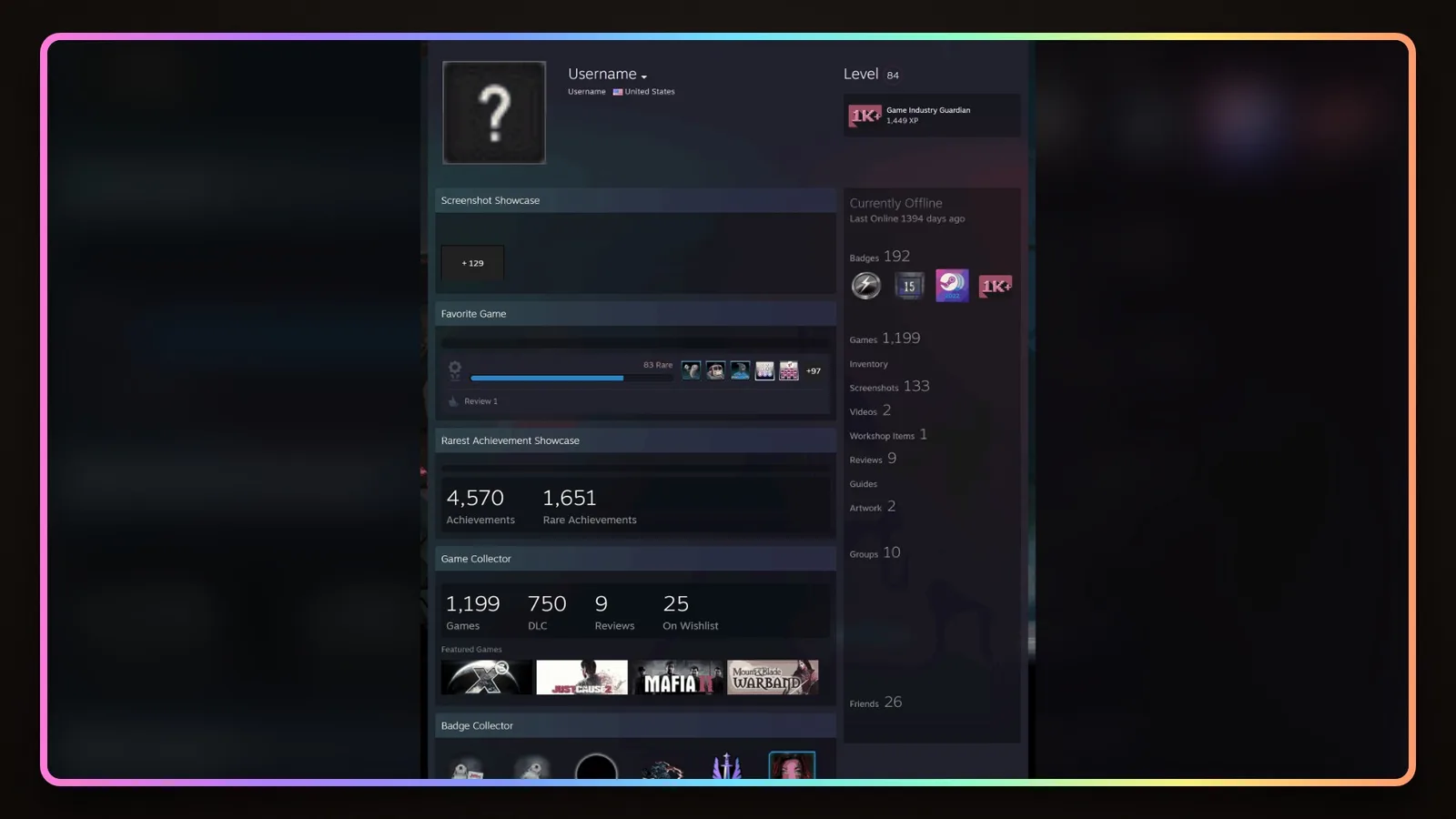Click the 750 DLC stat
The height and width of the screenshot is (819, 1456).
coord(547,612)
